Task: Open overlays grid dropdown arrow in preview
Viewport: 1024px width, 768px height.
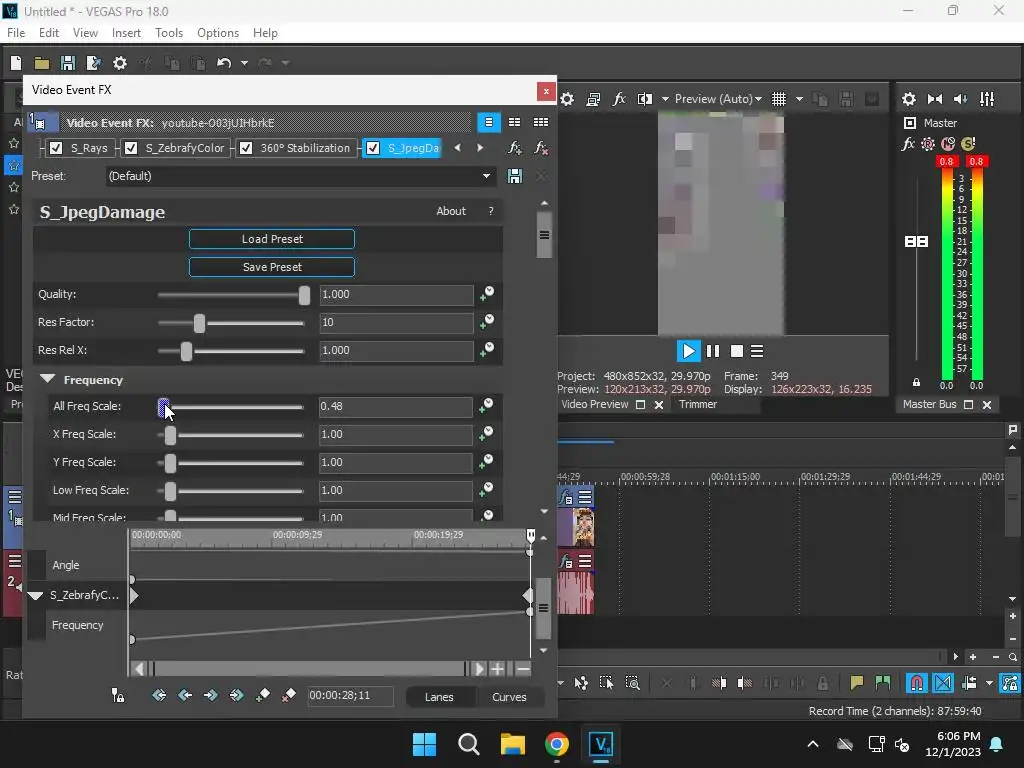Action: pos(799,99)
